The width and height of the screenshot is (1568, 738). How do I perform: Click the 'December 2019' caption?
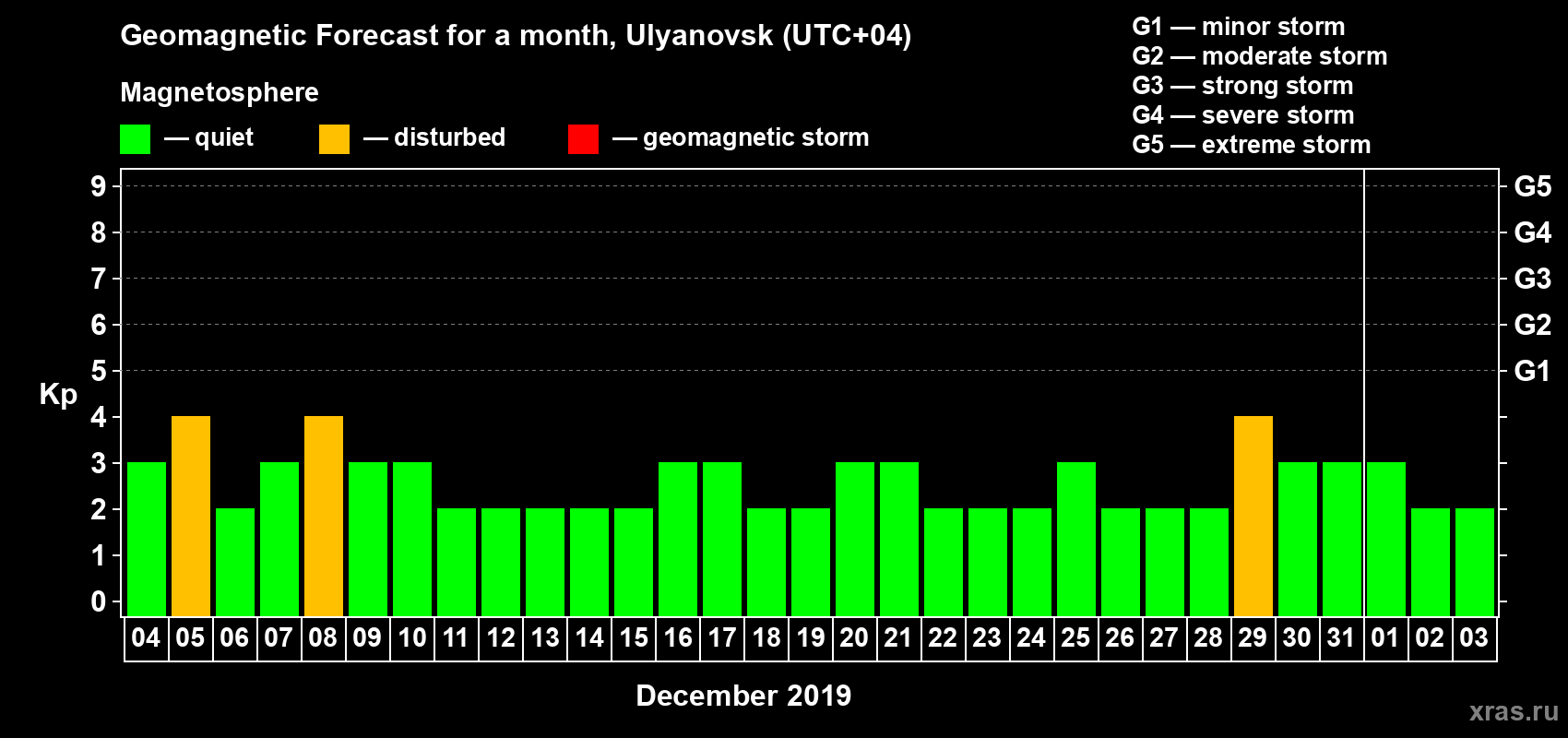[x=743, y=696]
